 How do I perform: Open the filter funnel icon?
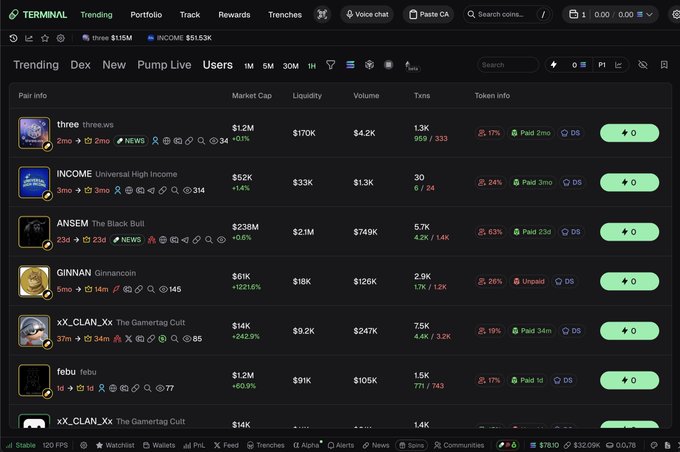[x=330, y=65]
